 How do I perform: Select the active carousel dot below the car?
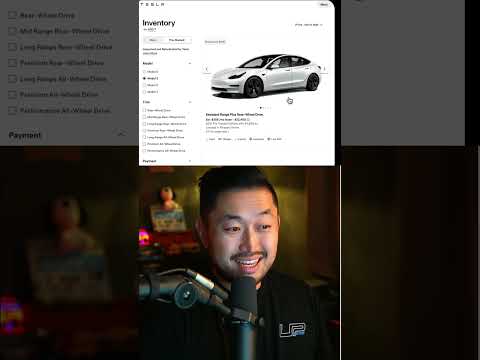pyautogui.click(x=261, y=108)
